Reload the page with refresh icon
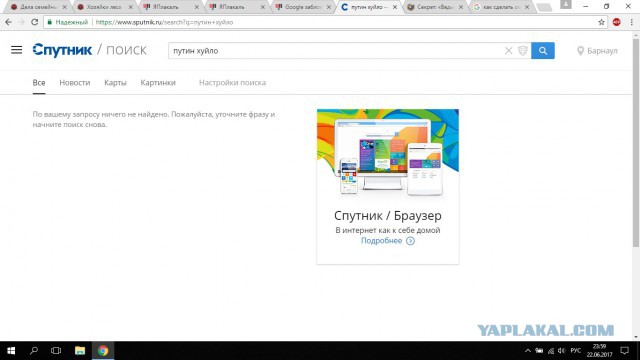Image resolution: width=640 pixels, height=360 pixels. pyautogui.click(x=35, y=22)
